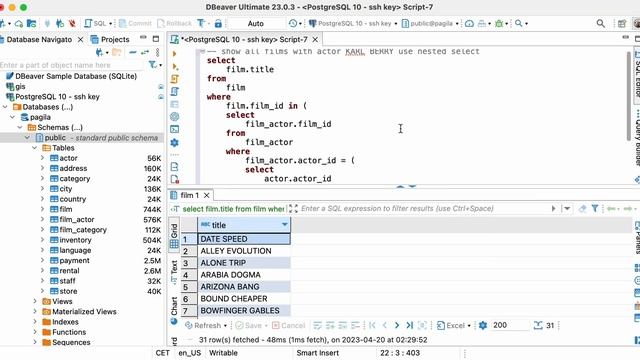
Task: Click the green debug bug icon
Action: pyautogui.click(x=499, y=23)
